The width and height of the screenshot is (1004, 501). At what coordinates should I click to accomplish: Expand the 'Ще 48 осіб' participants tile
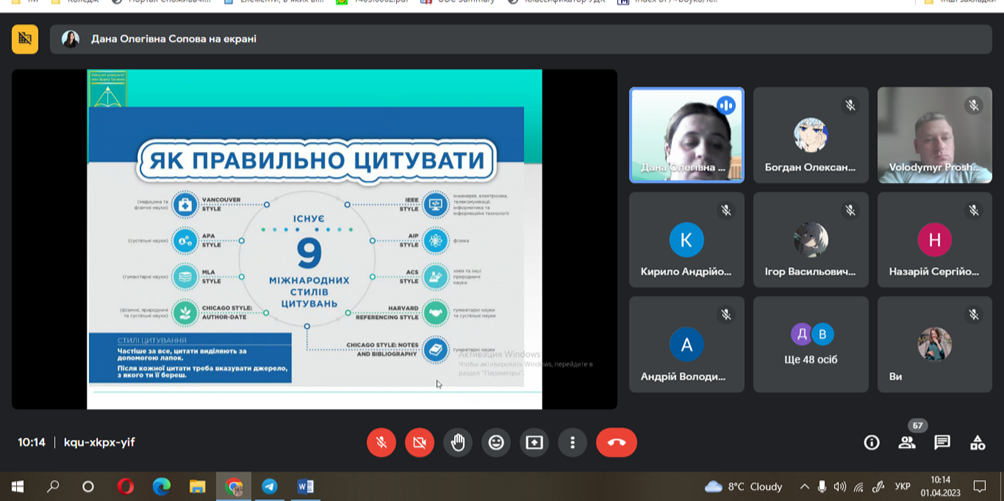tap(810, 343)
